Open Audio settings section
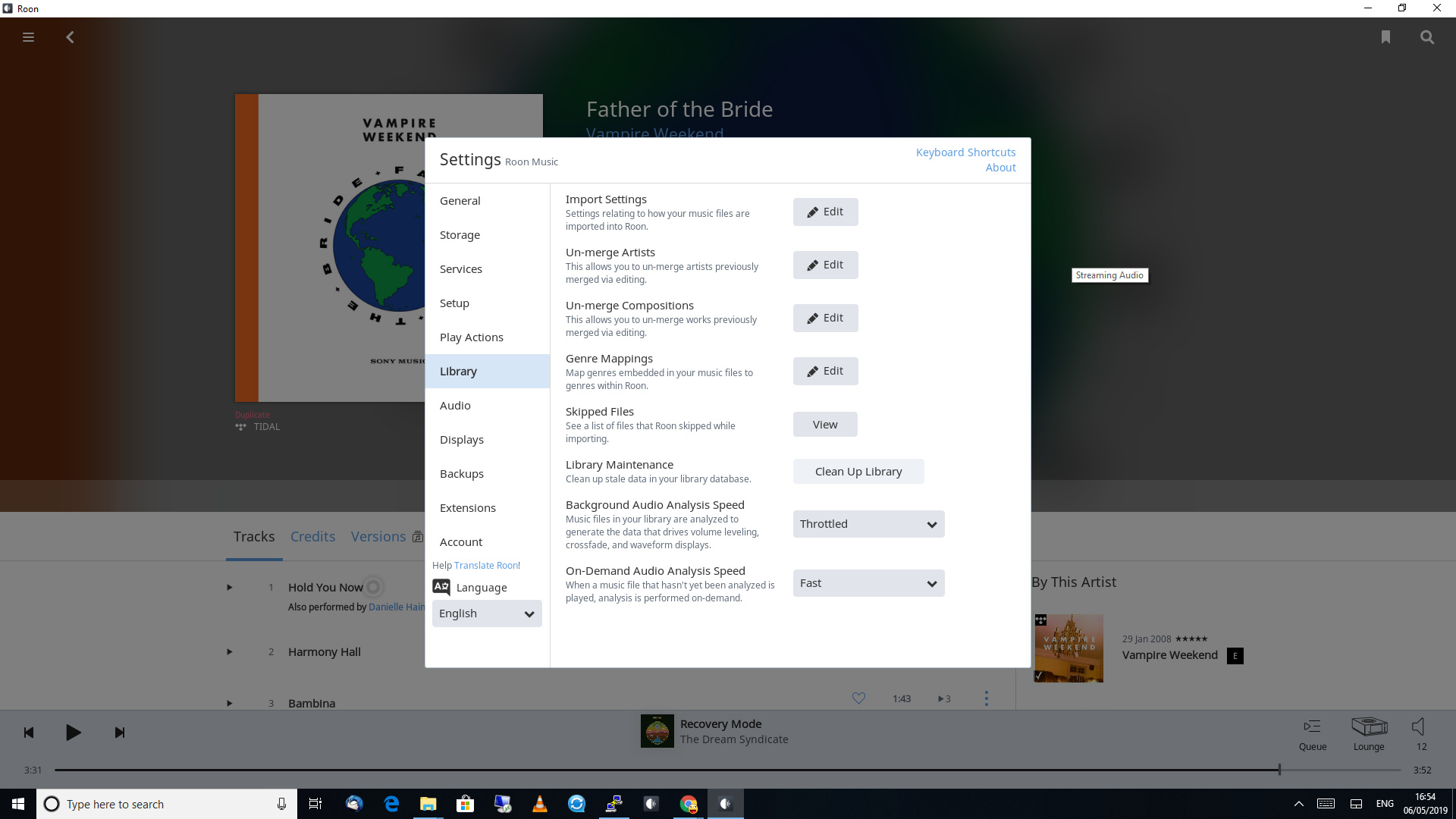Screen dimensions: 1456x819 point(487,406)
